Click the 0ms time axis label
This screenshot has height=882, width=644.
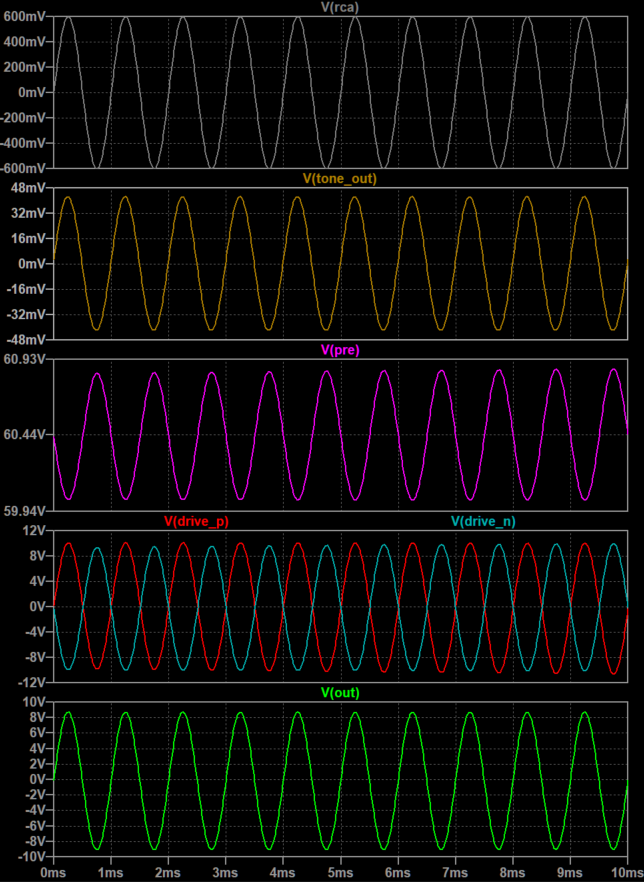[54, 872]
